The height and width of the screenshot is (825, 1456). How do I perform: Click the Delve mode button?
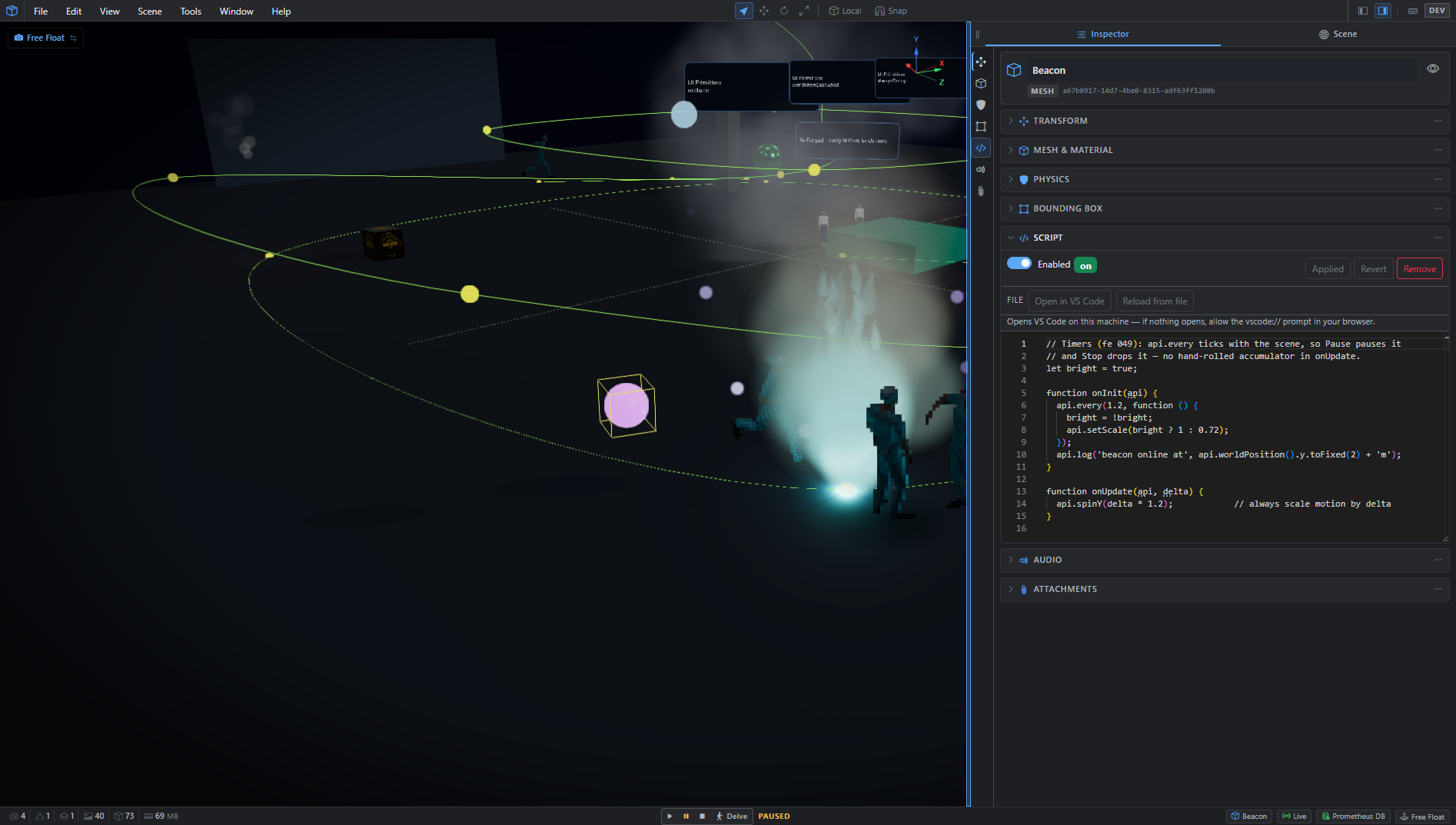[x=731, y=816]
